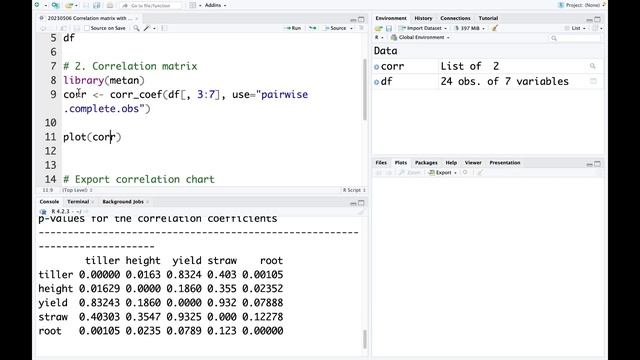Screen dimensions: 640x360
Task: Click the clear console broom icon
Action: 361,212
